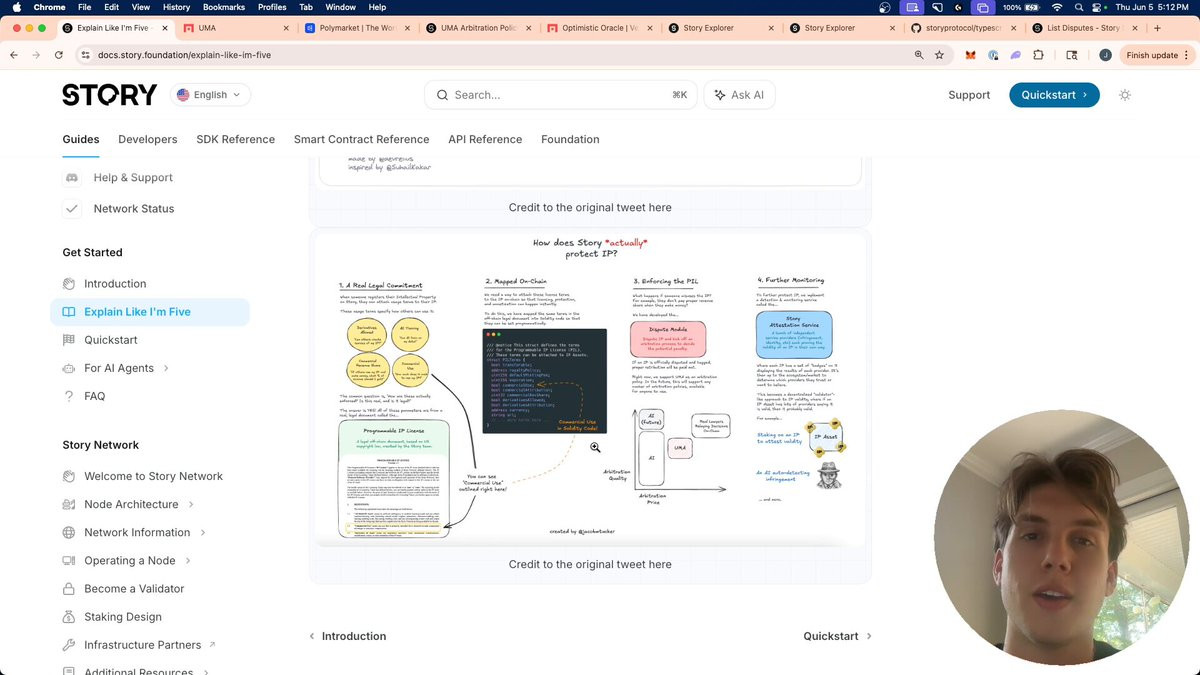Click the Finish update button in Chrome
The height and width of the screenshot is (675, 1200).
(1158, 55)
